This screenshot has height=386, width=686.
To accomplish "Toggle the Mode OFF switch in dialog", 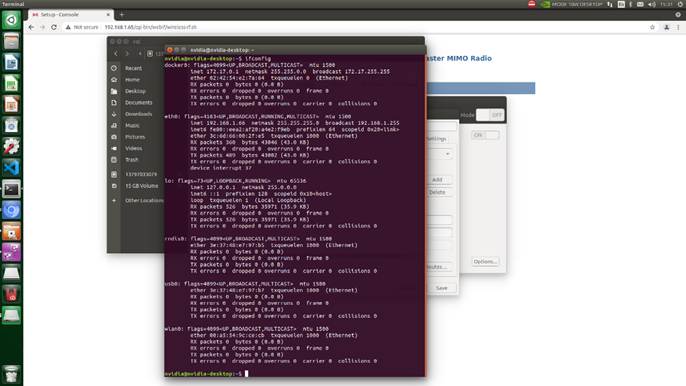I will pos(490,115).
